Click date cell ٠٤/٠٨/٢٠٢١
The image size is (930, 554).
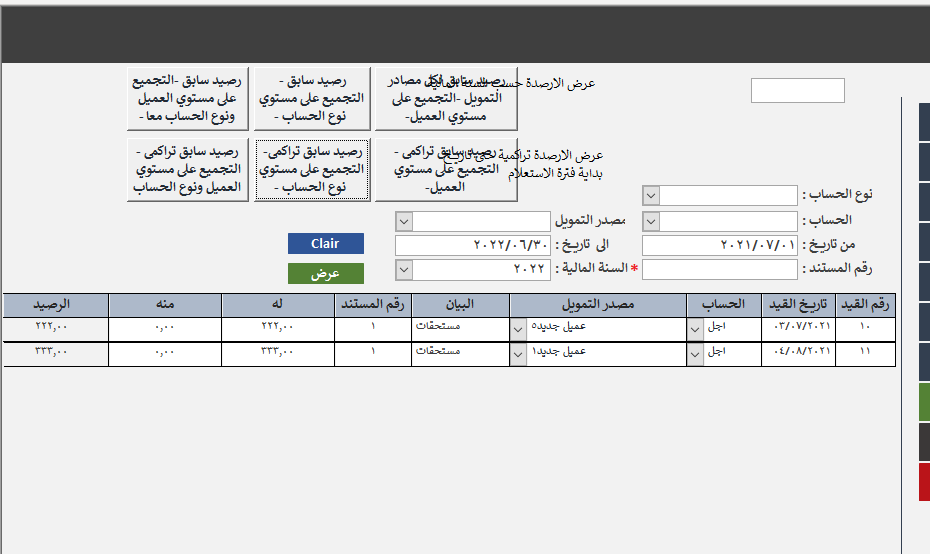coord(798,355)
